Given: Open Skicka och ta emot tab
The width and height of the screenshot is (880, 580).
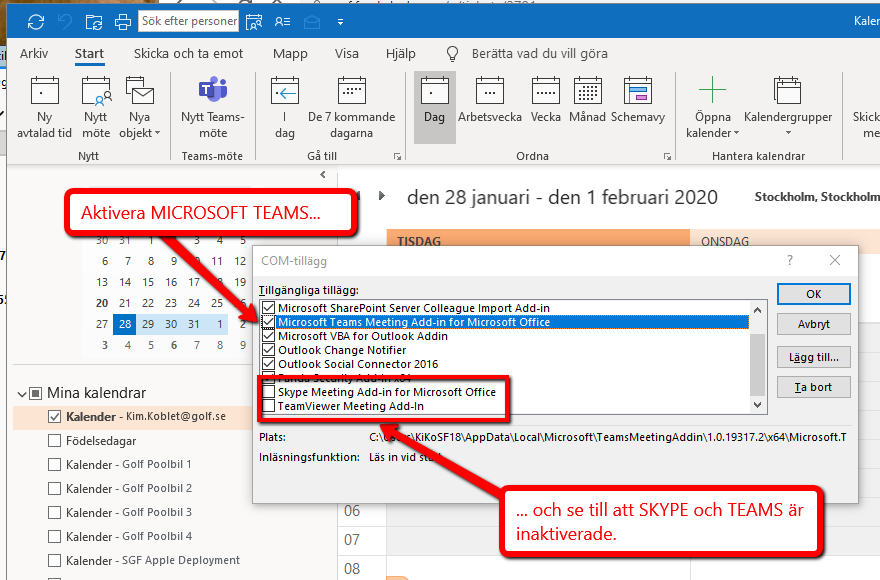Looking at the screenshot, I should (188, 53).
